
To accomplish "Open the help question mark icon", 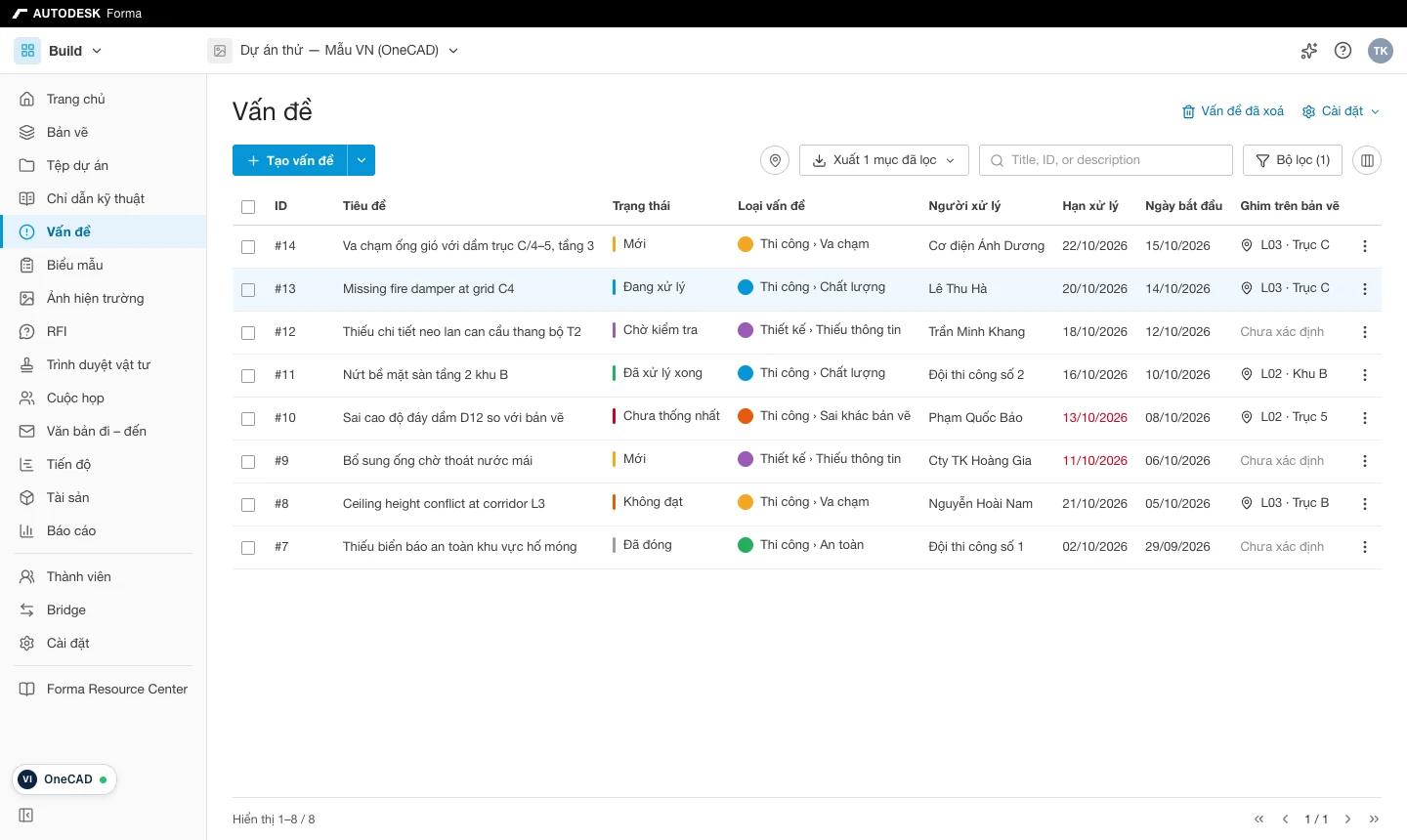I will (1343, 51).
